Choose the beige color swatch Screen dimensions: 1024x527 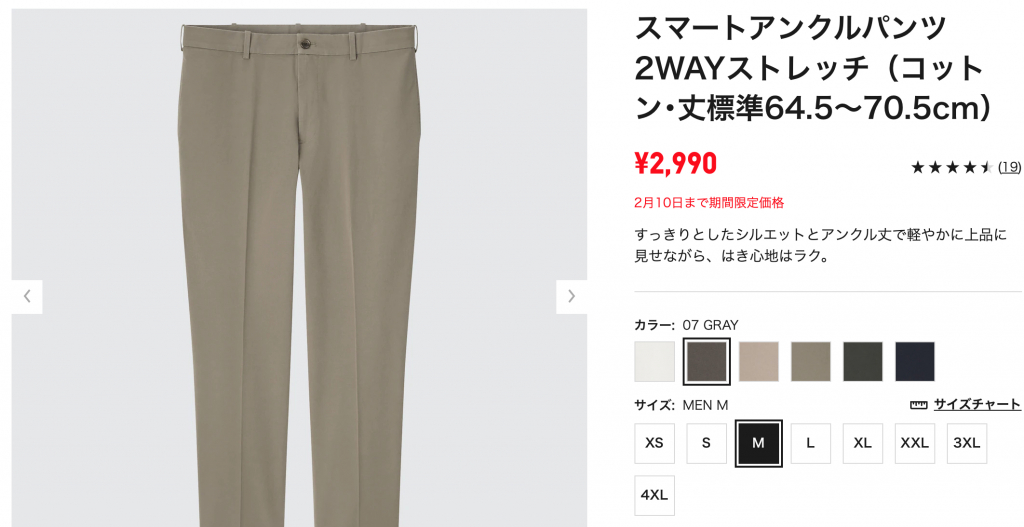click(758, 361)
